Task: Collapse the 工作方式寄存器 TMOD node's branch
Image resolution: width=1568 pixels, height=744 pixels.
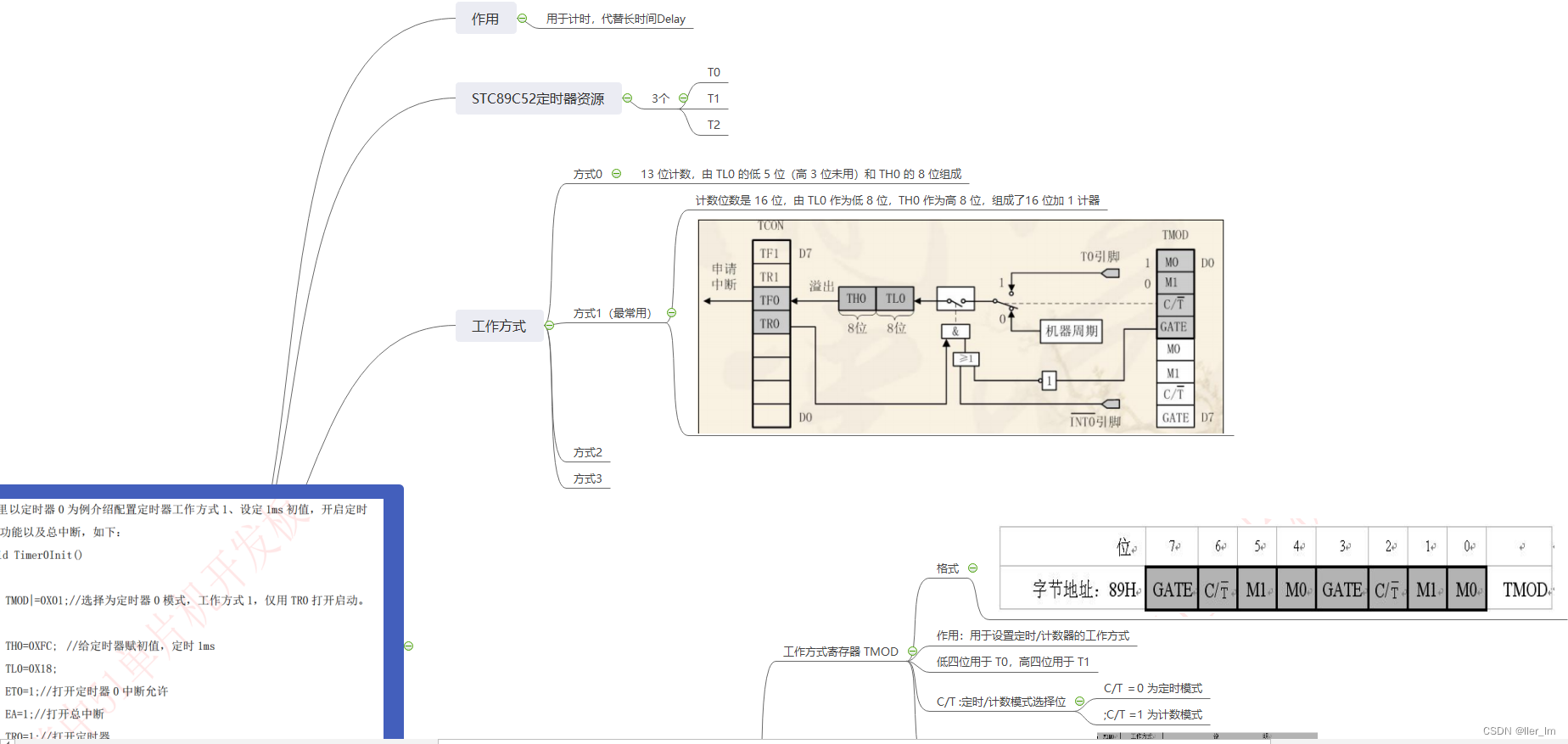Action: coord(913,652)
